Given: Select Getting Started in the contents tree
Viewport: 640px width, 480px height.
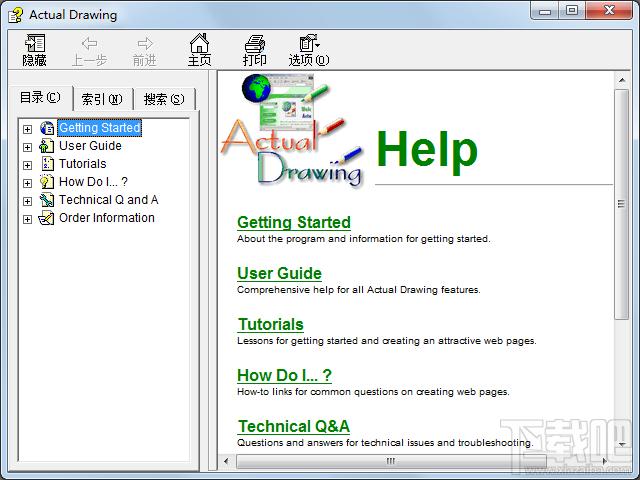Looking at the screenshot, I should 100,128.
